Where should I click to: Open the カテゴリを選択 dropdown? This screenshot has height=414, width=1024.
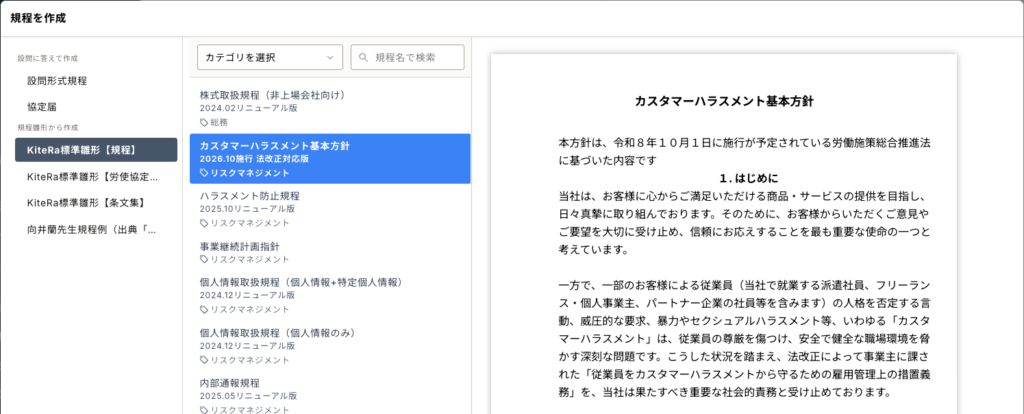click(270, 58)
